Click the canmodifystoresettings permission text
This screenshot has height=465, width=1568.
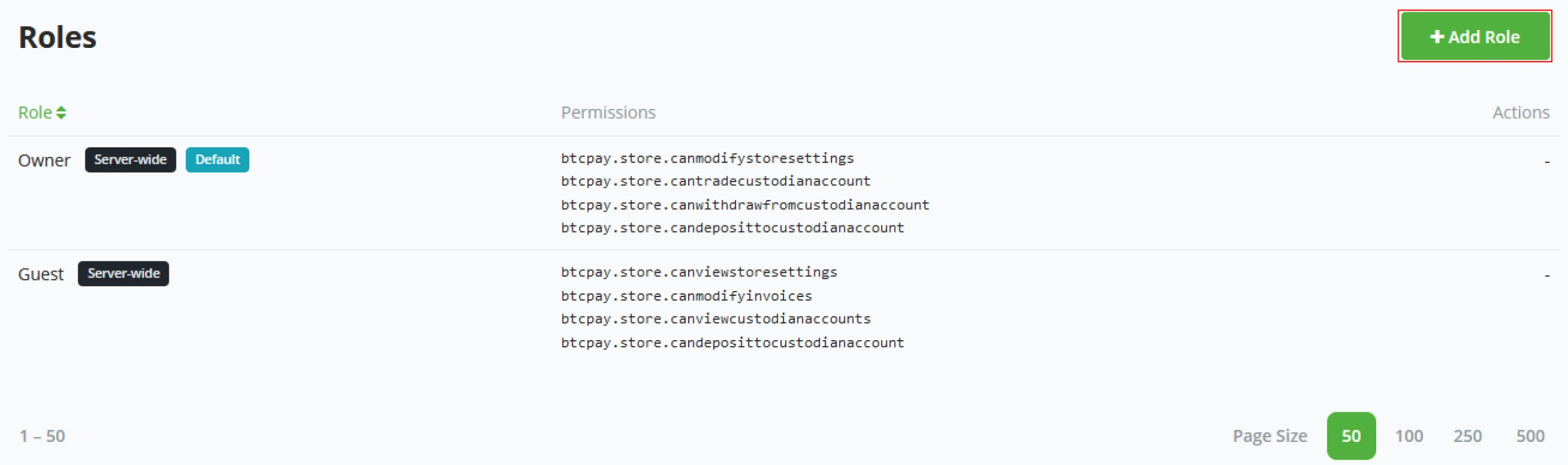coord(707,158)
